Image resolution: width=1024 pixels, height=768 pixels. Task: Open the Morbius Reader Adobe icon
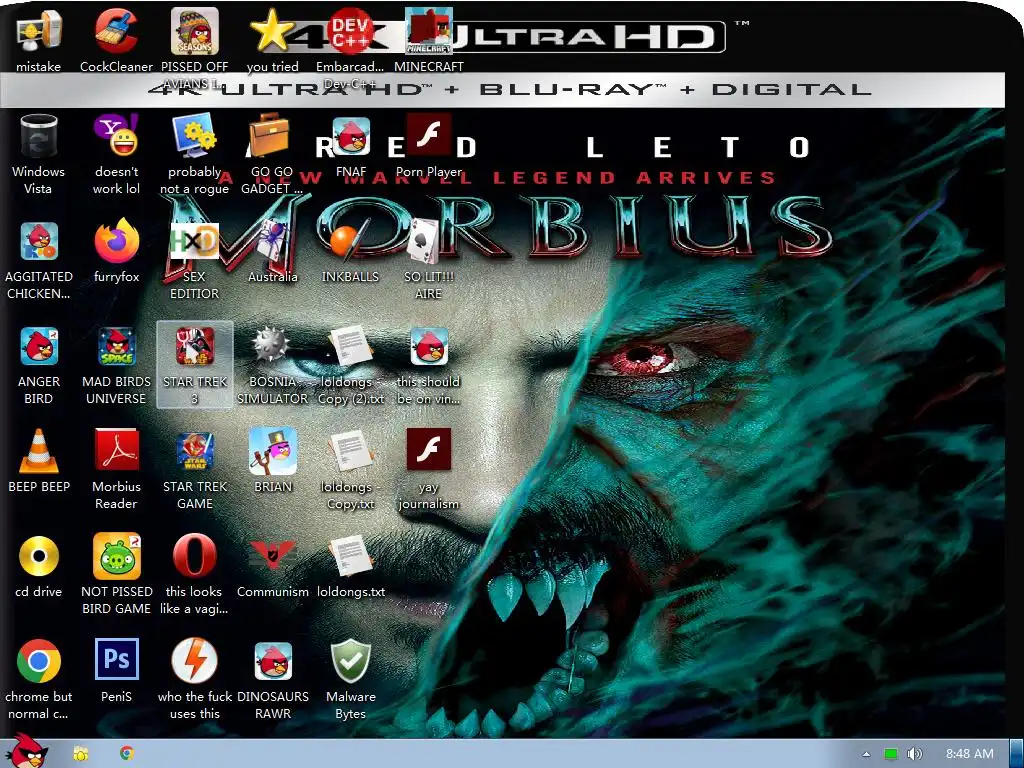click(116, 449)
